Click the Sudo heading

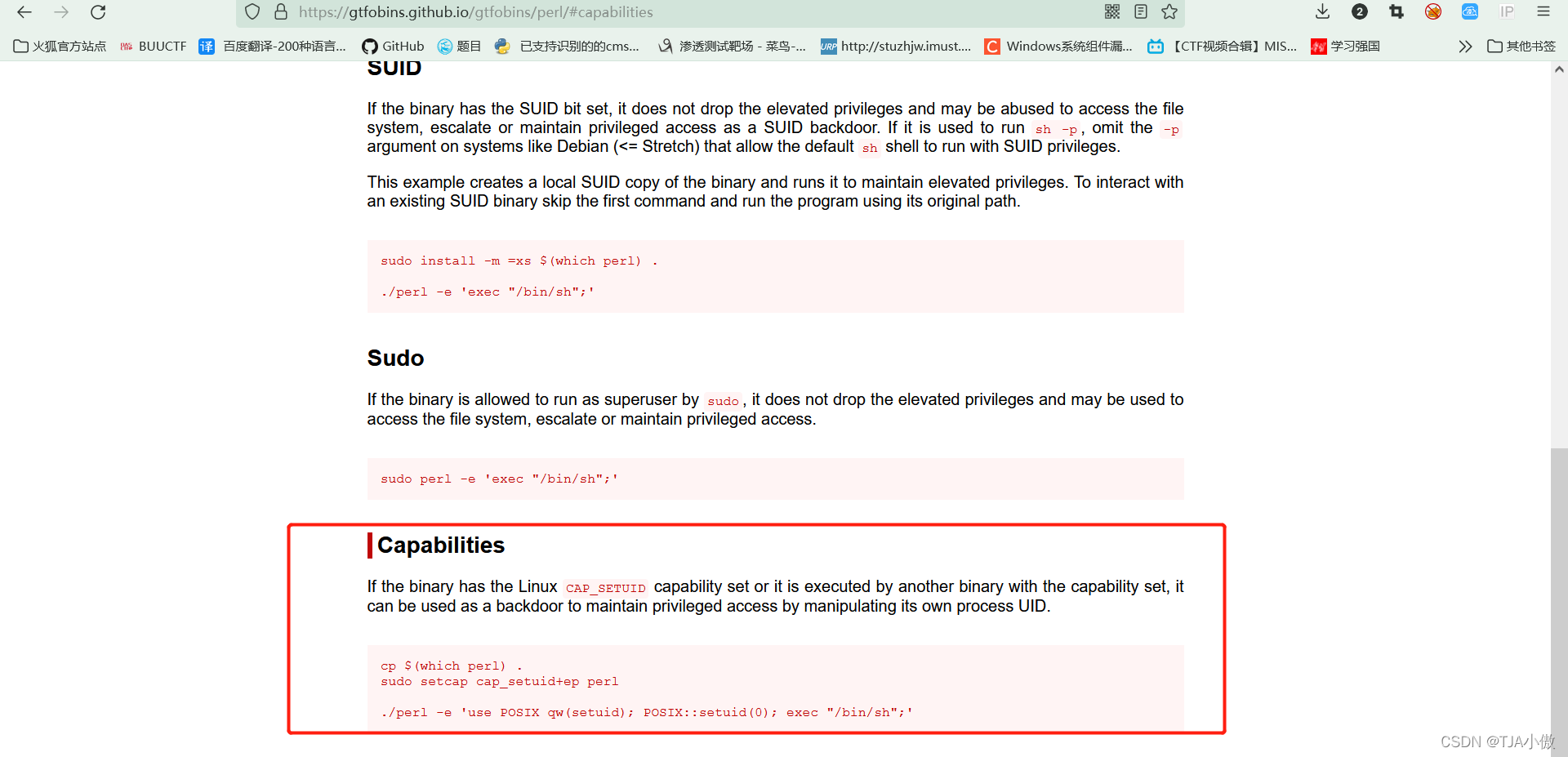click(395, 358)
